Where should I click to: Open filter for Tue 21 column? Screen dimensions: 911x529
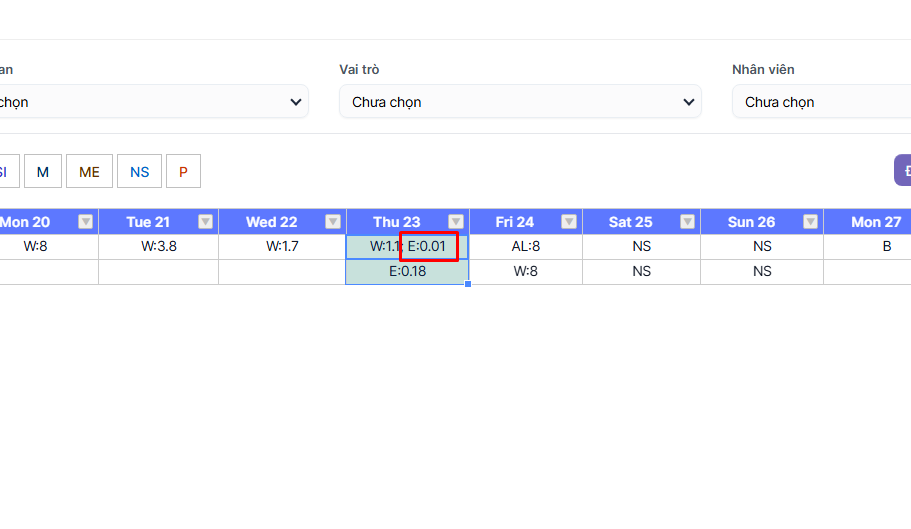[205, 222]
